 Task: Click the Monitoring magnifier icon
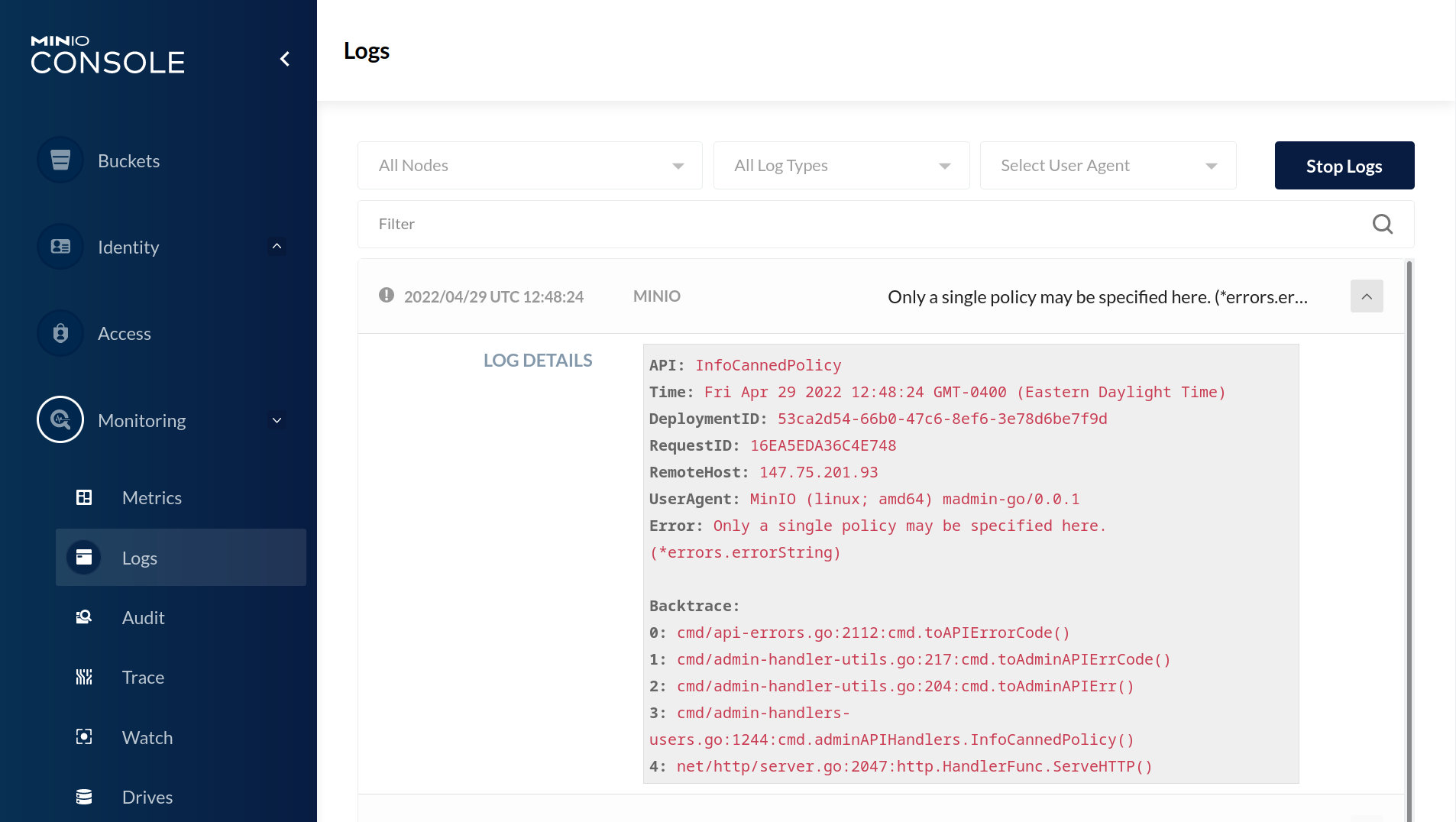click(60, 419)
